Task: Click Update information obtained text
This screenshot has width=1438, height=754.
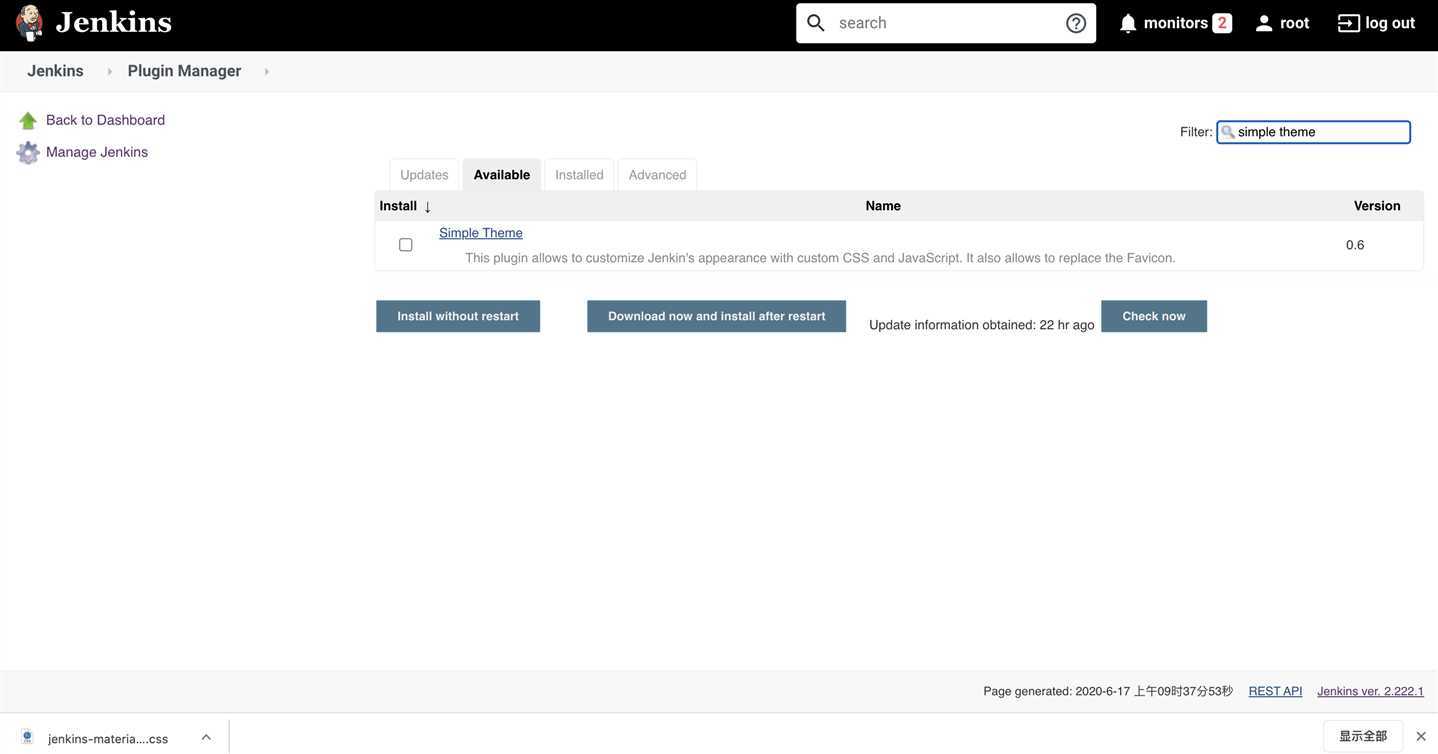Action: point(982,325)
